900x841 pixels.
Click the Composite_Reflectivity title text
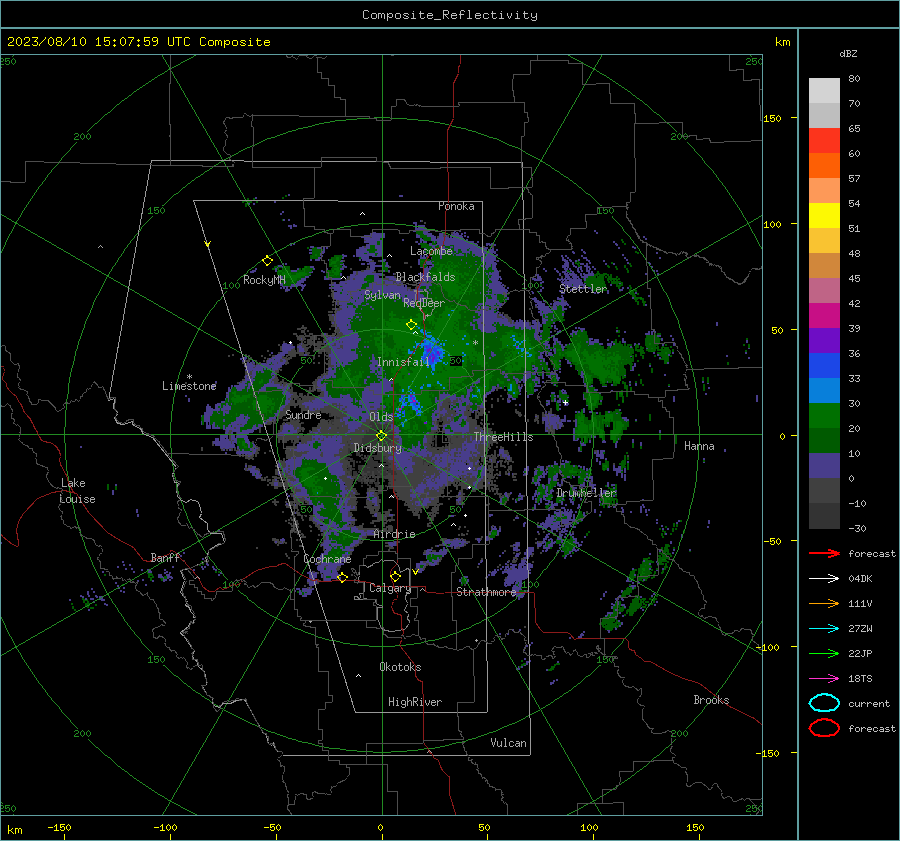coord(450,15)
